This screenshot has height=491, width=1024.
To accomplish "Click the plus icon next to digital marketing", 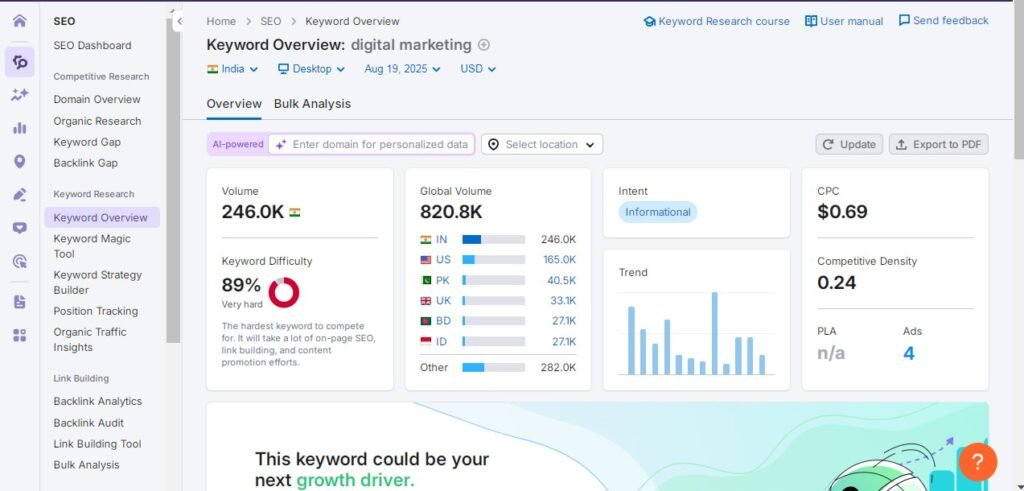I will click(483, 45).
